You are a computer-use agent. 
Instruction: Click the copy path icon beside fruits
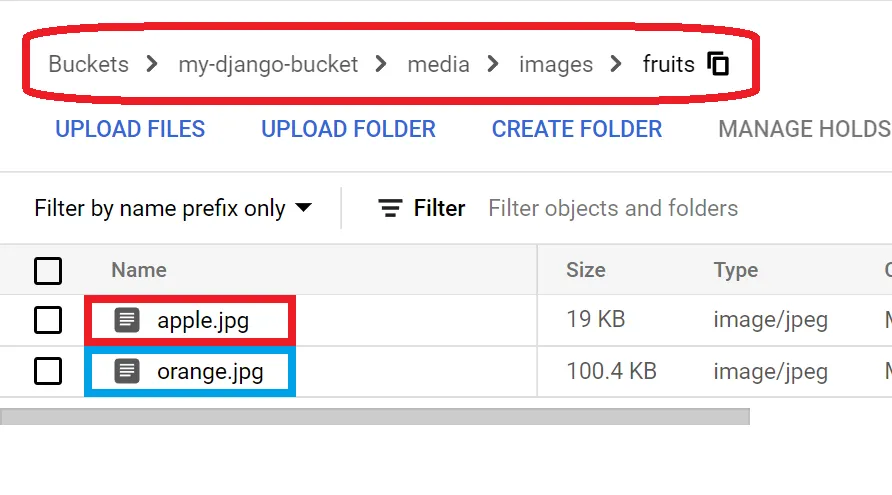tap(718, 65)
